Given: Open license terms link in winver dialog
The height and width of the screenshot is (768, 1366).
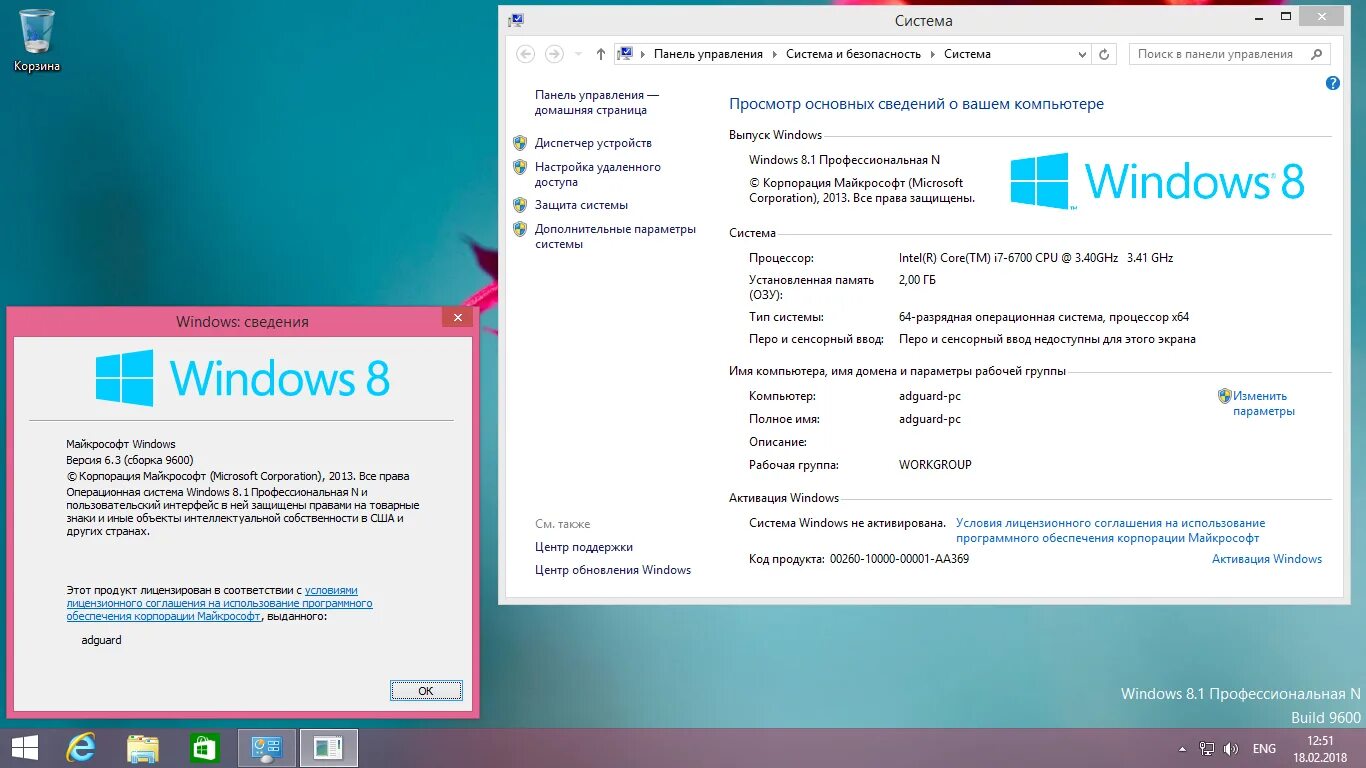Looking at the screenshot, I should pos(219,603).
